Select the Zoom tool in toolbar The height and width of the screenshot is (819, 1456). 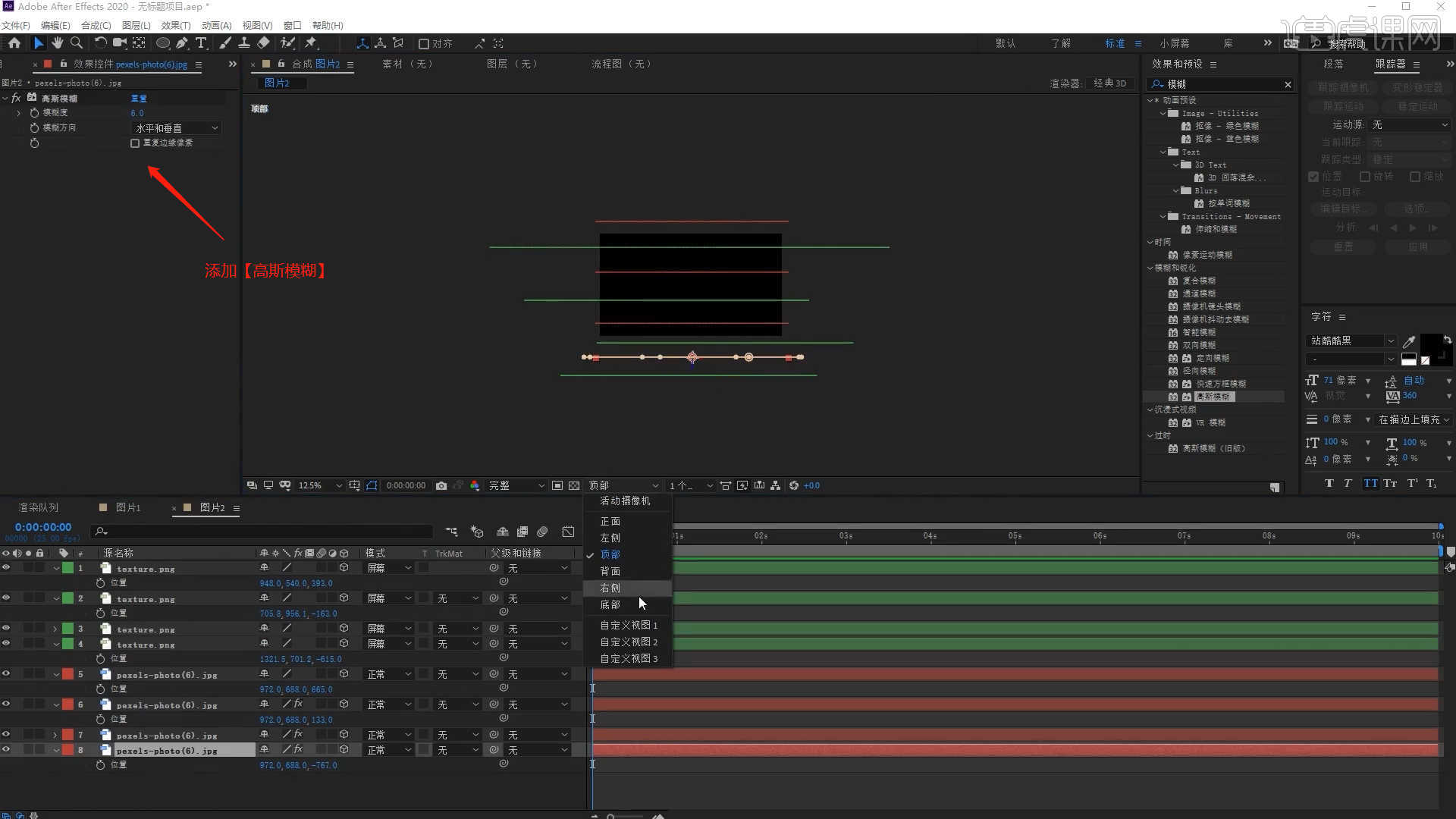coord(76,43)
